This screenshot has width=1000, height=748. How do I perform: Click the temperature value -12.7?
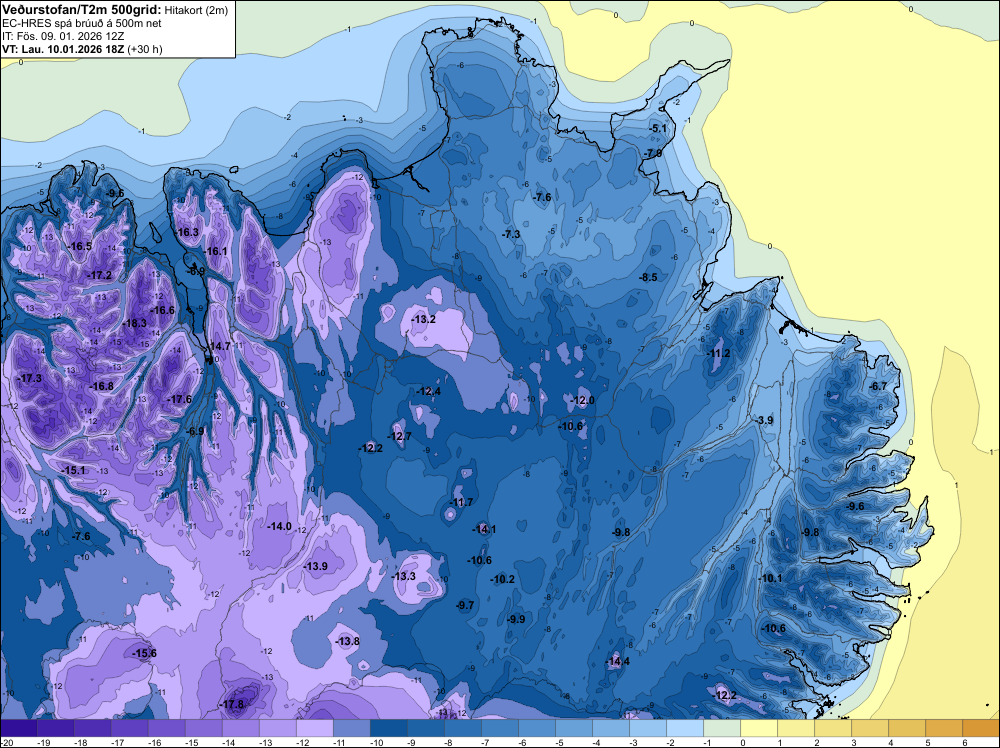tap(399, 436)
